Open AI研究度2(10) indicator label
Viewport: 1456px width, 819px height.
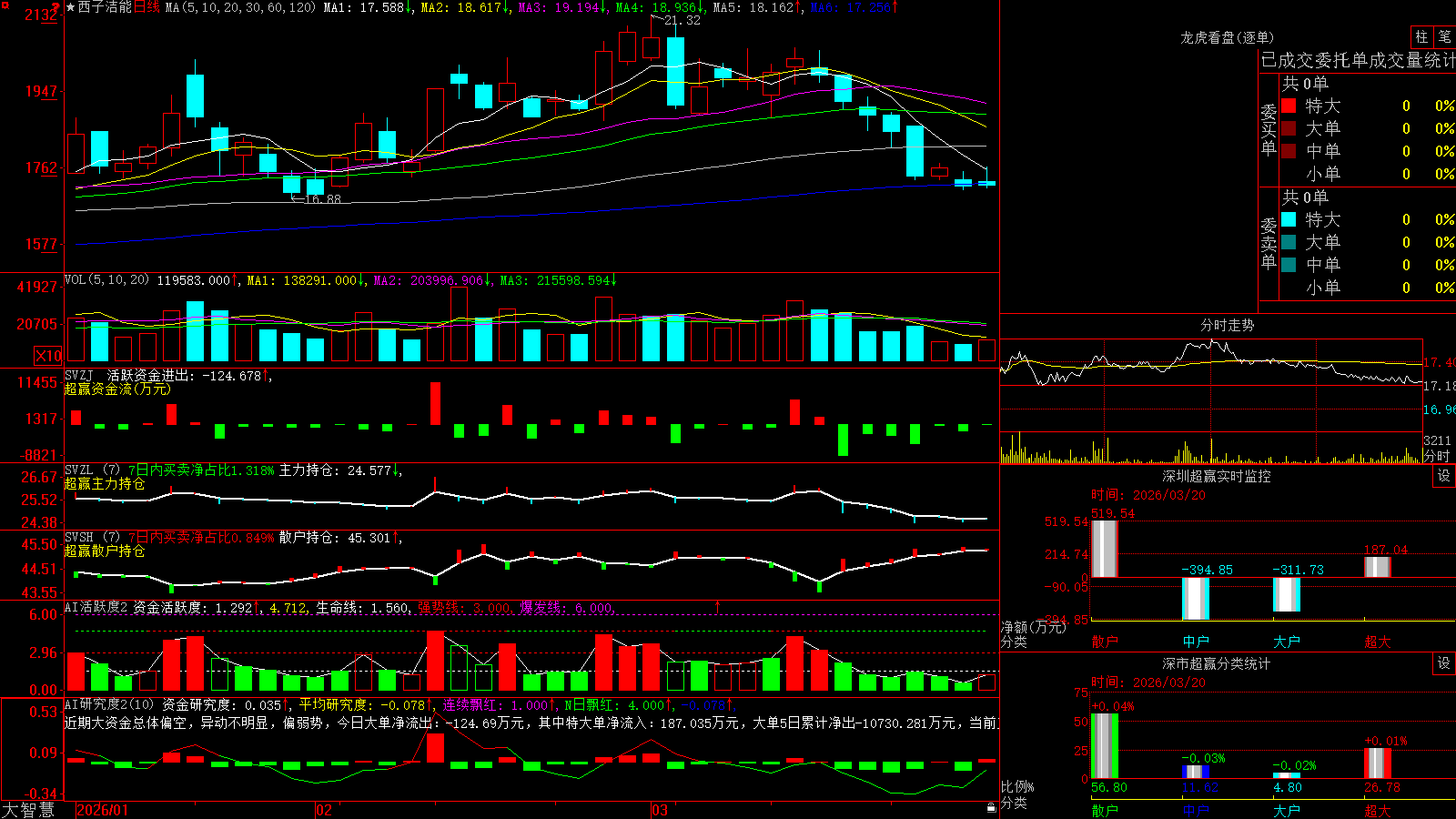point(110,704)
